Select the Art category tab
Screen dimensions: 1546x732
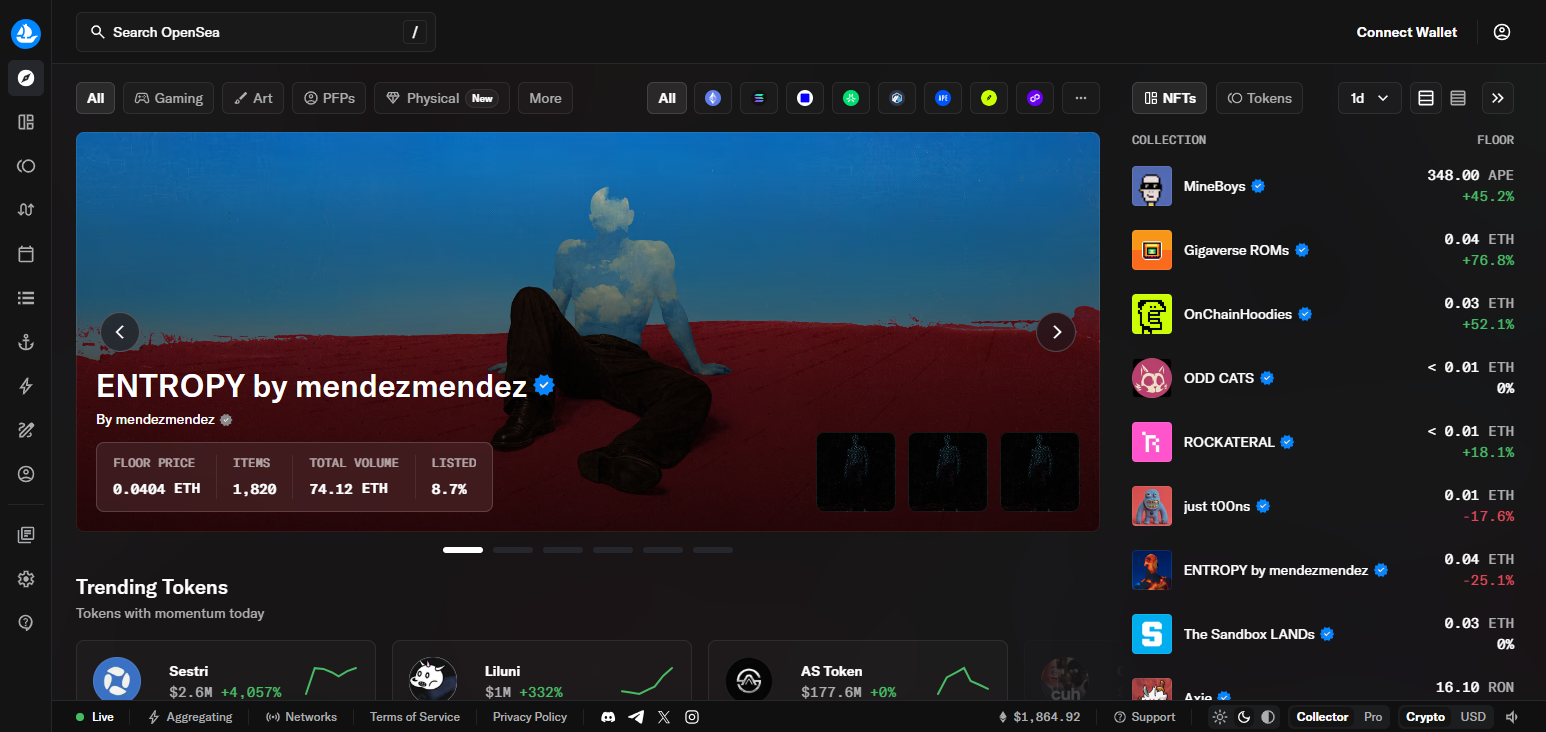tap(253, 98)
